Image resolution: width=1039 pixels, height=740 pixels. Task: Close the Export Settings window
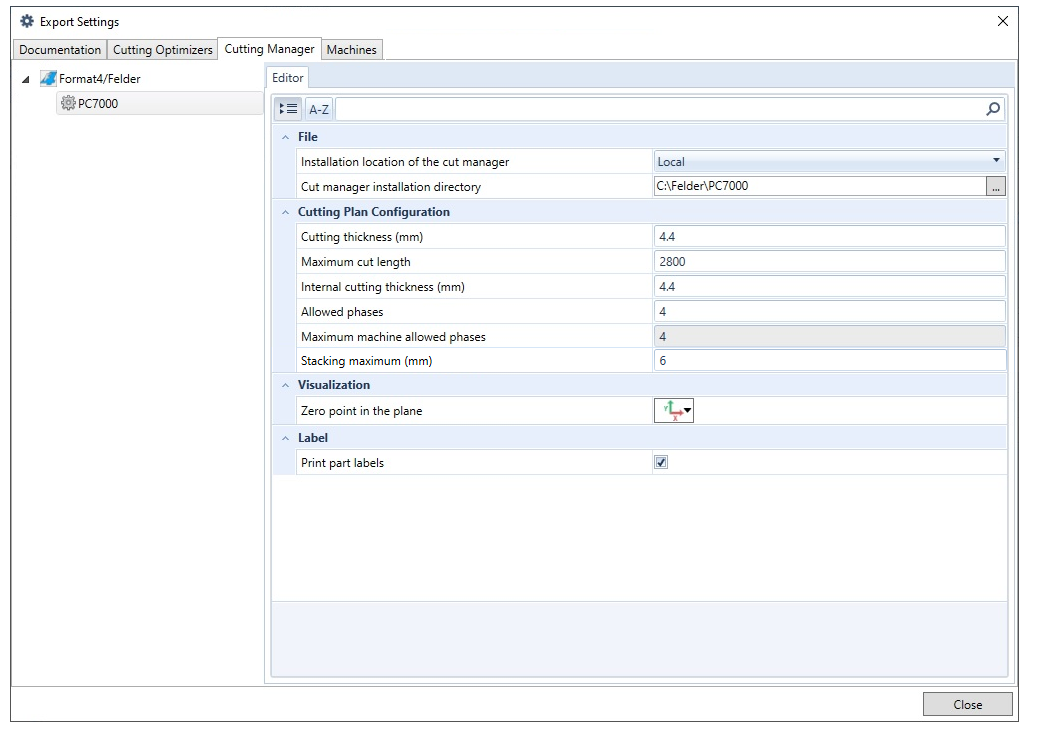point(1003,21)
